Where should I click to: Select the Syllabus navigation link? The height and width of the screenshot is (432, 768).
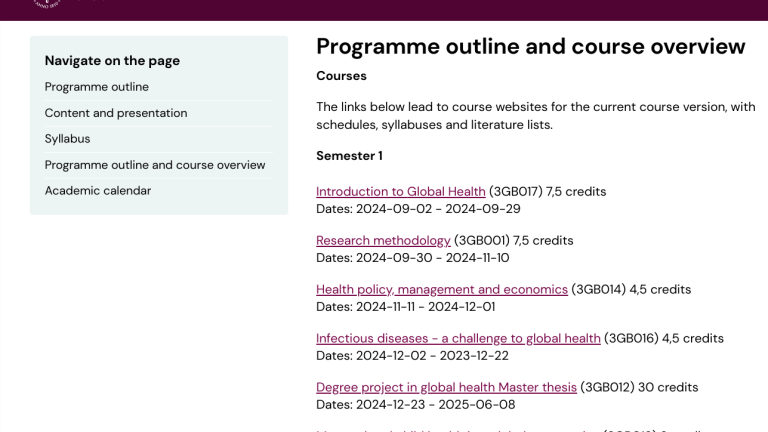point(67,139)
